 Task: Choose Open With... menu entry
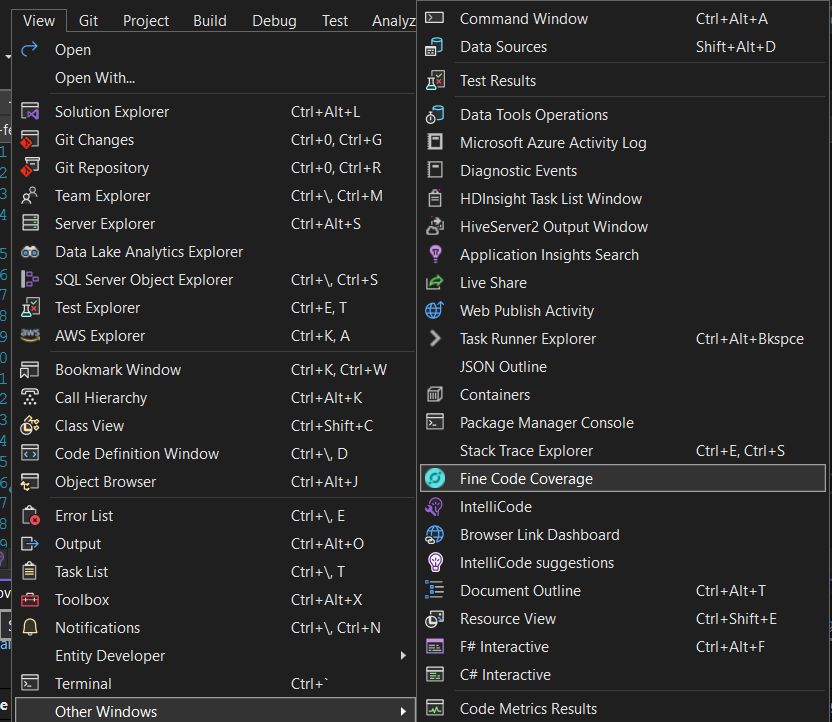click(214, 77)
